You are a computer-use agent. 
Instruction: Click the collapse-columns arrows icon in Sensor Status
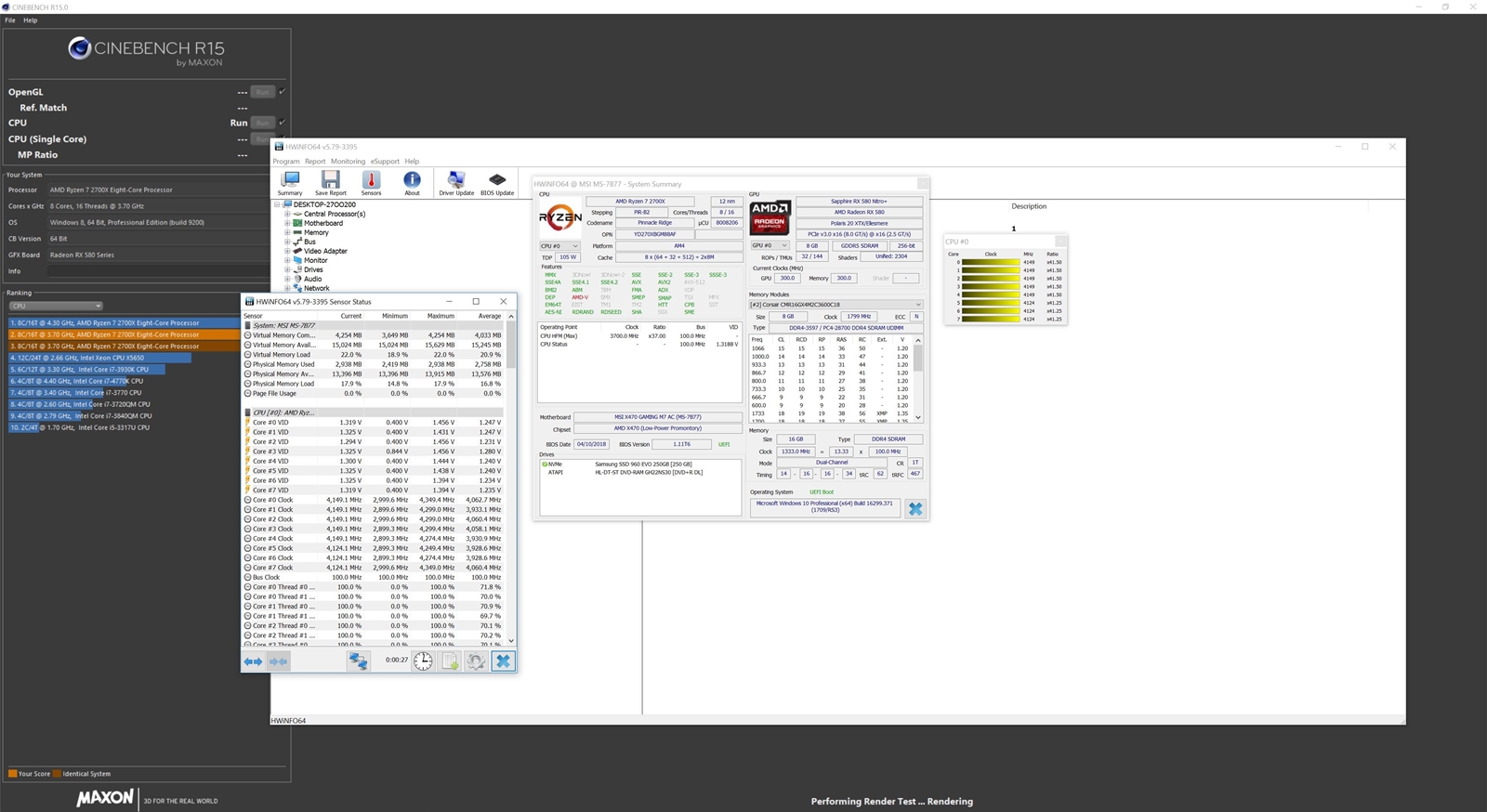[x=278, y=661]
